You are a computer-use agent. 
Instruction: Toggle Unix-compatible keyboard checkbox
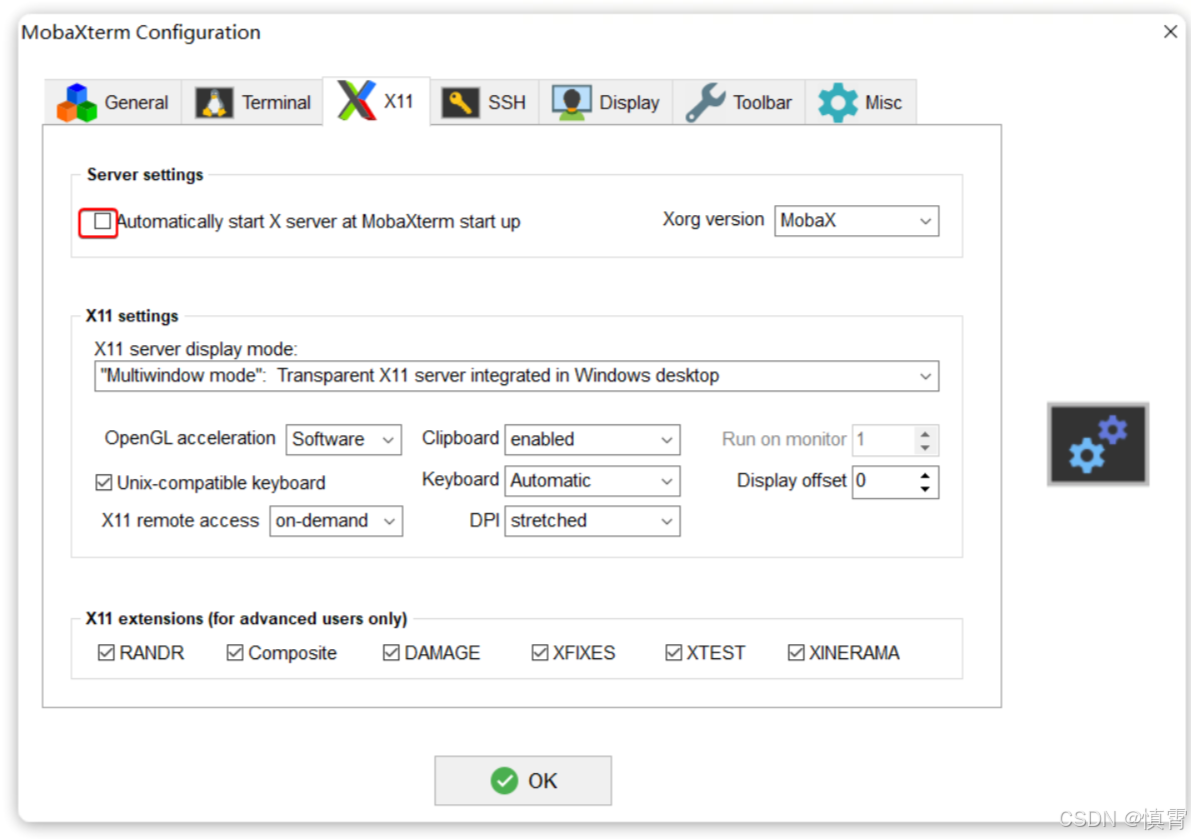pos(103,482)
